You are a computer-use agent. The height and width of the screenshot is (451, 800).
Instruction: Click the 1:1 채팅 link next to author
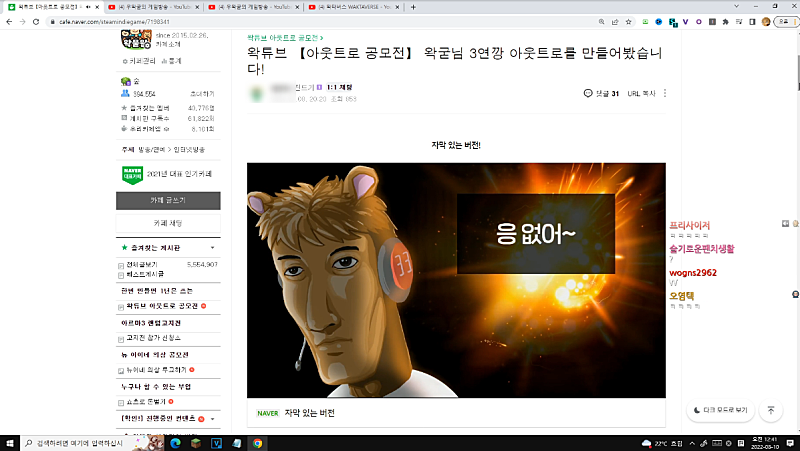[x=339, y=87]
